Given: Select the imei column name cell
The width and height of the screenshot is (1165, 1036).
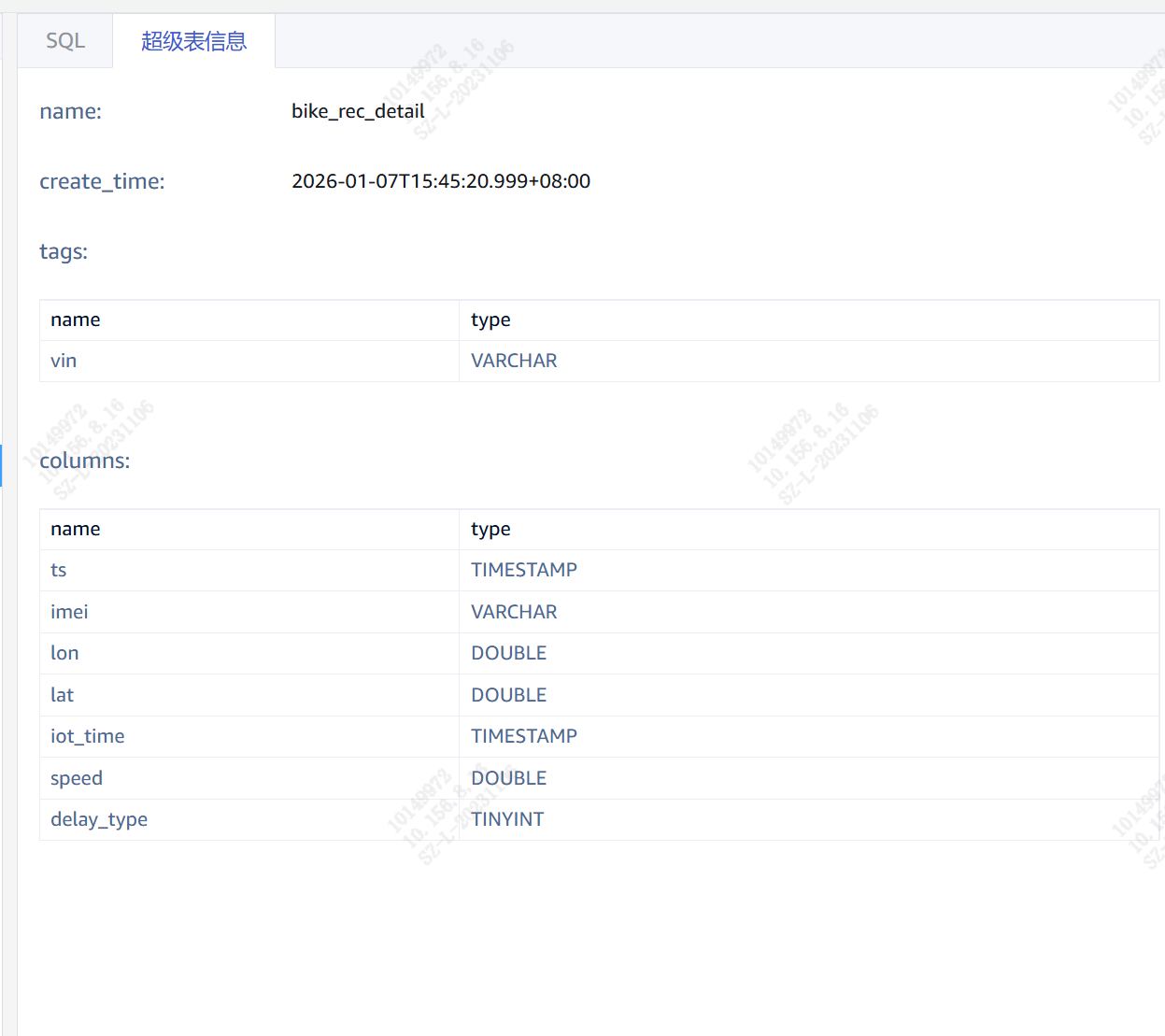Looking at the screenshot, I should (x=69, y=612).
